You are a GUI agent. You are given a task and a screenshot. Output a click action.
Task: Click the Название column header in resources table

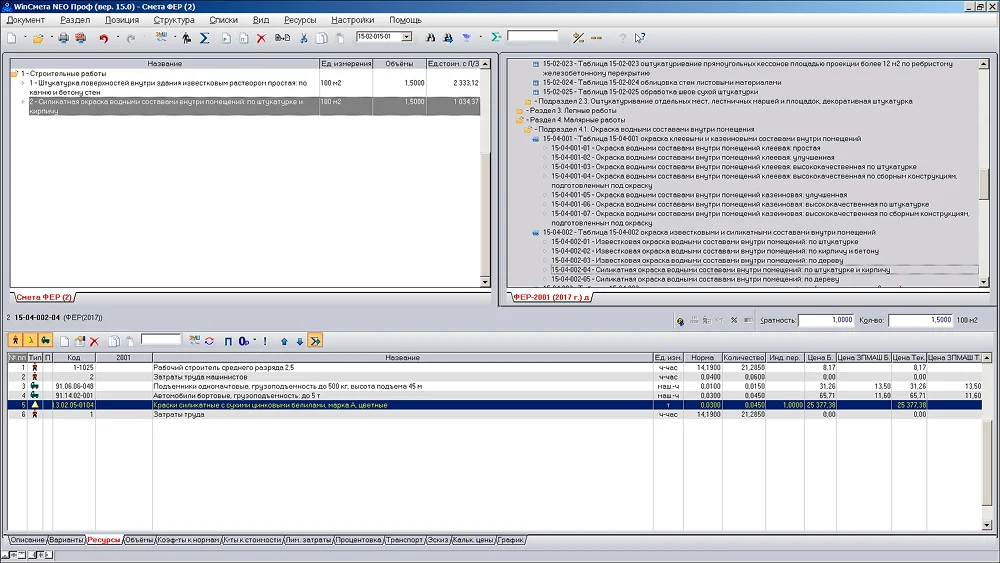[402, 358]
